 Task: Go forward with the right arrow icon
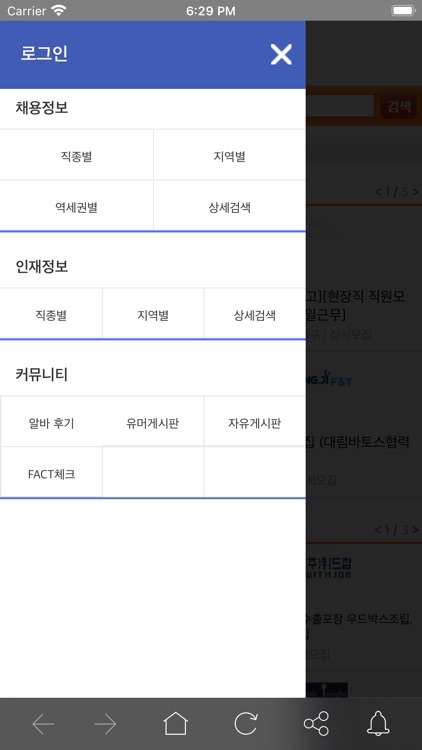tap(105, 724)
